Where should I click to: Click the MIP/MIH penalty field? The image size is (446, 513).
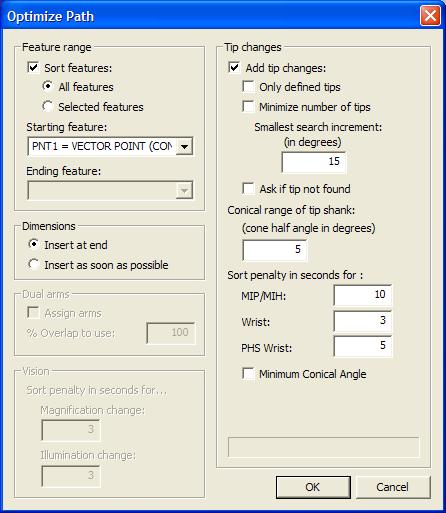click(363, 295)
